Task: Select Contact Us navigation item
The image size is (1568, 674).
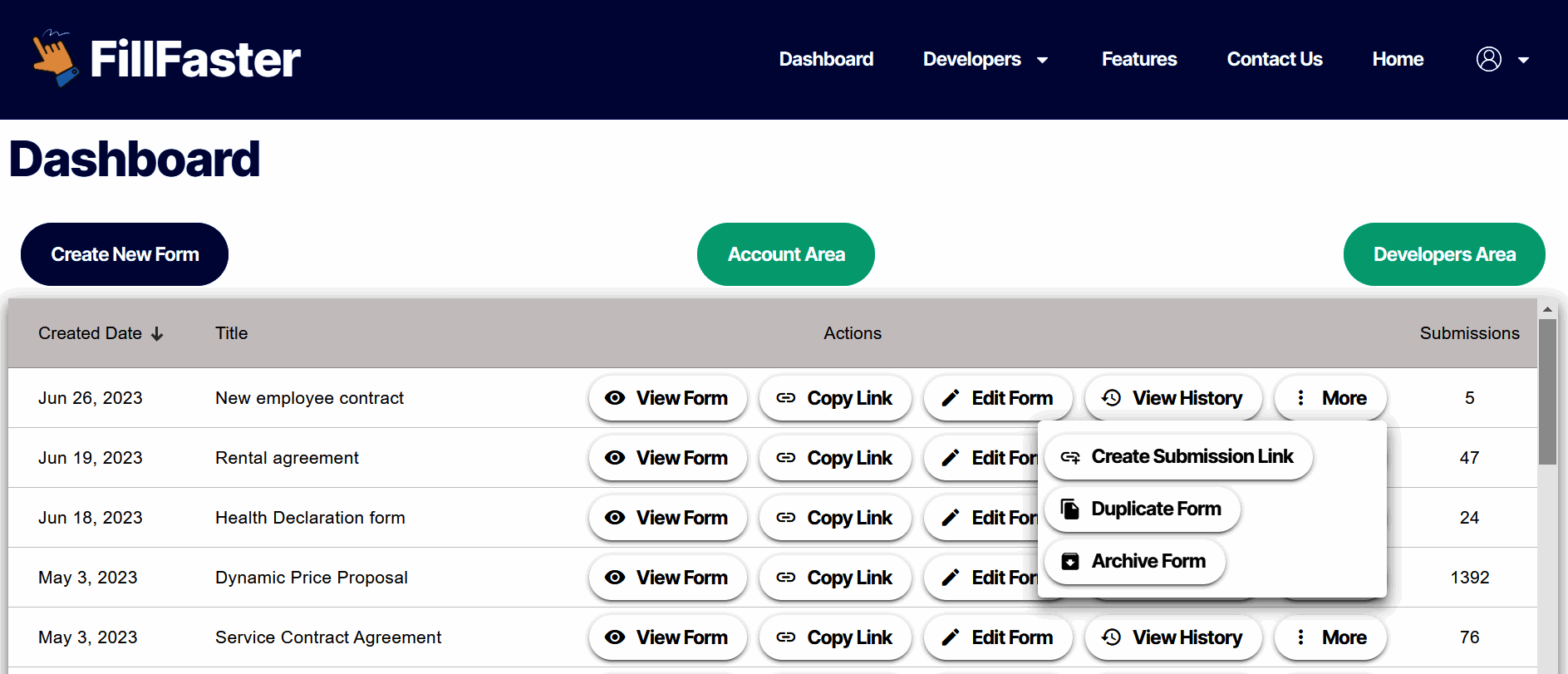Action: pos(1274,59)
